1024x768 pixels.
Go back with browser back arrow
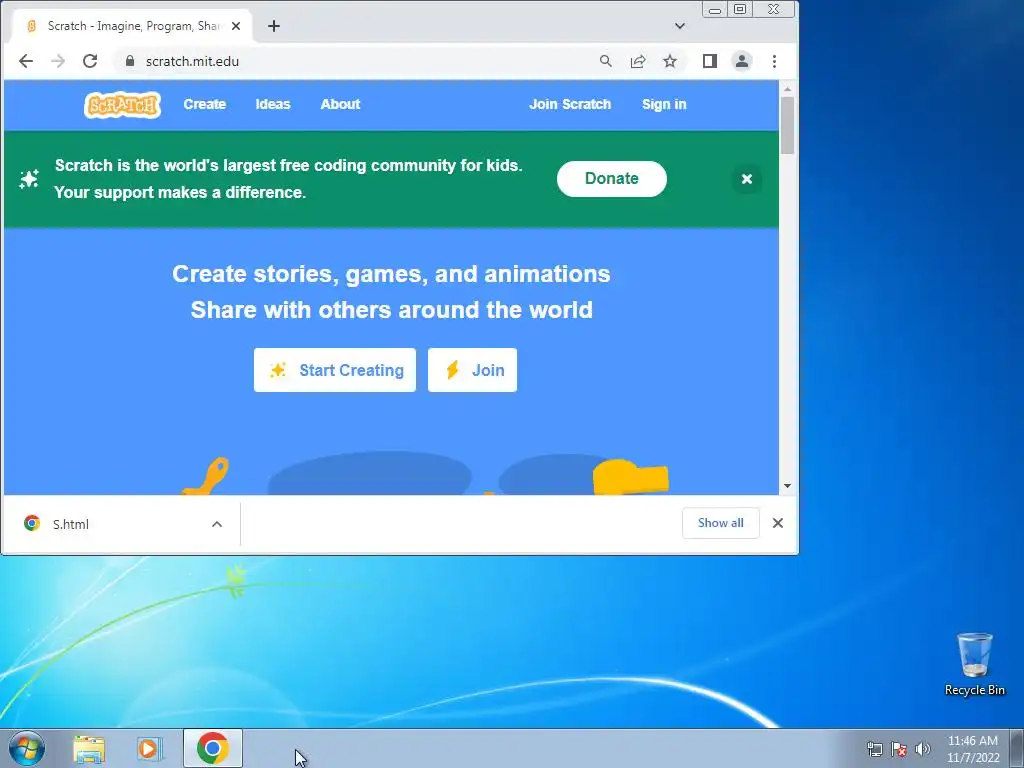[26, 61]
